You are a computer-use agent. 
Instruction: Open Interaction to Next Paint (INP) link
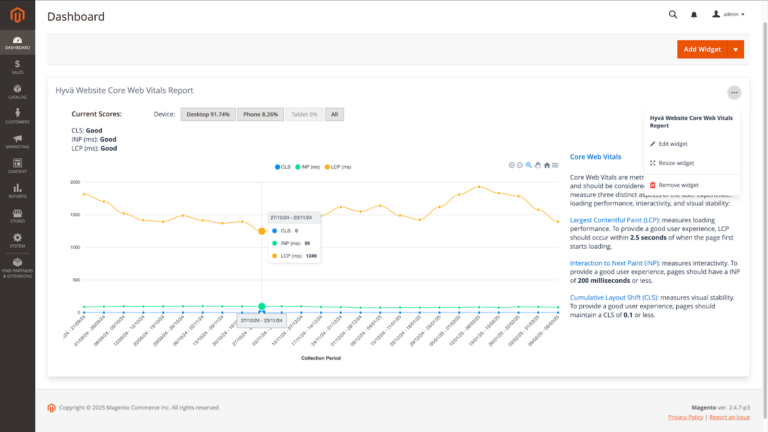click(x=614, y=264)
